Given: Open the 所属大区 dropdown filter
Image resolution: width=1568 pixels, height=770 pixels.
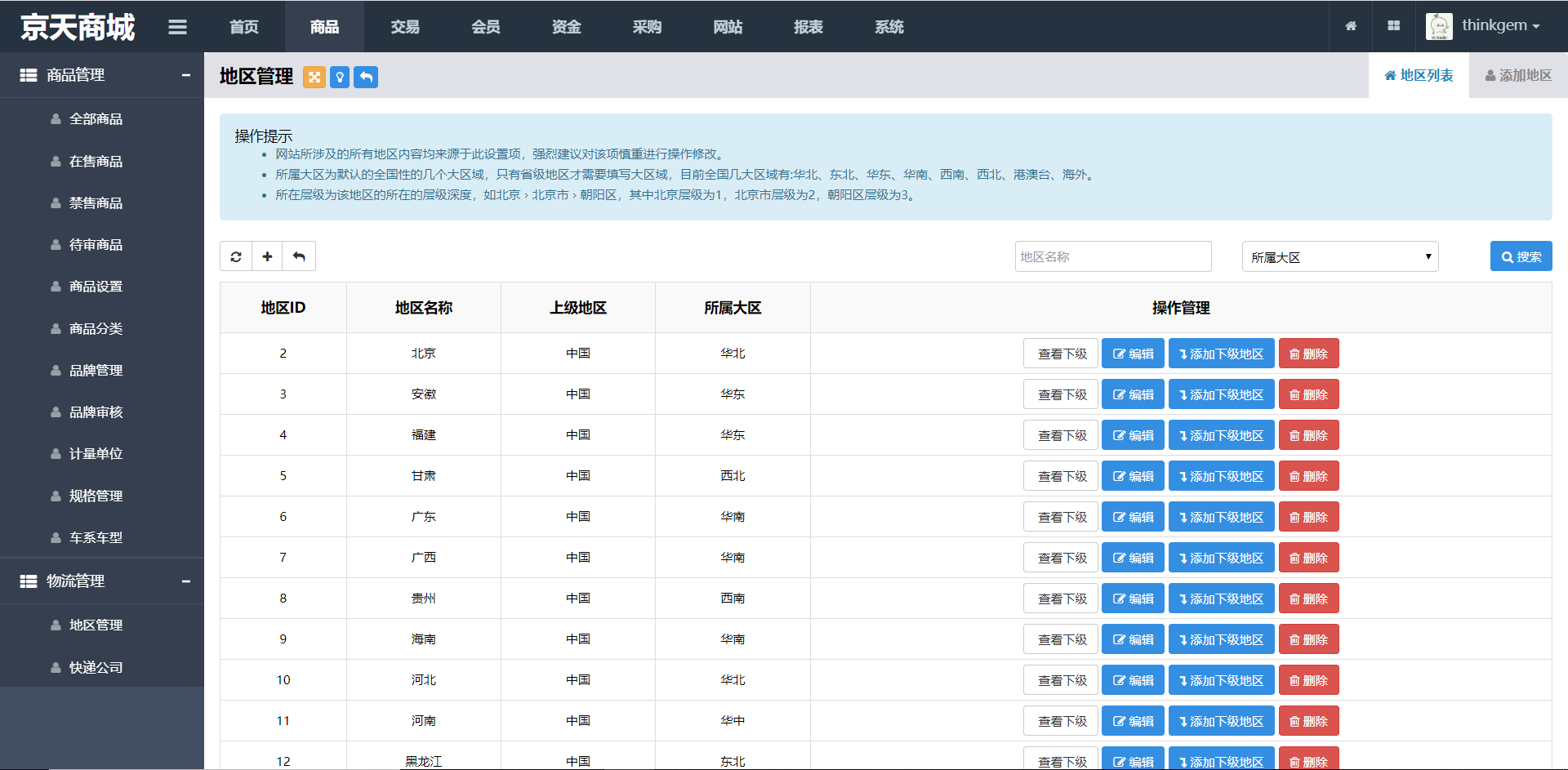Looking at the screenshot, I should [x=1340, y=256].
